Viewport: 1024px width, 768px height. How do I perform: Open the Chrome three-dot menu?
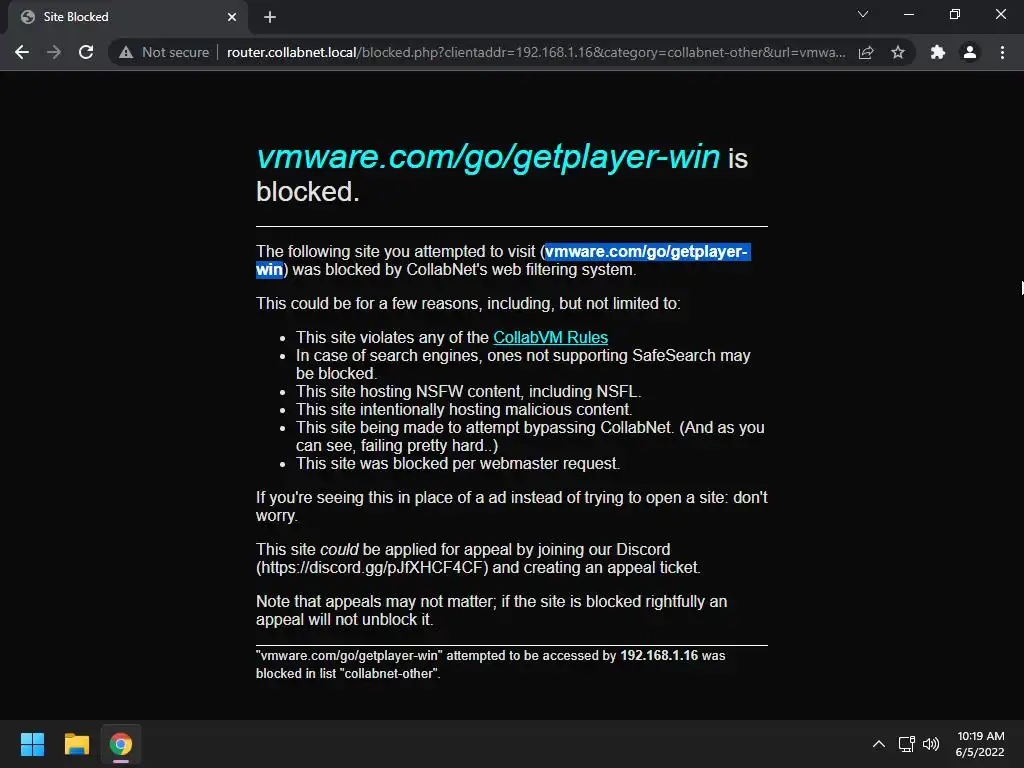coord(1002,52)
